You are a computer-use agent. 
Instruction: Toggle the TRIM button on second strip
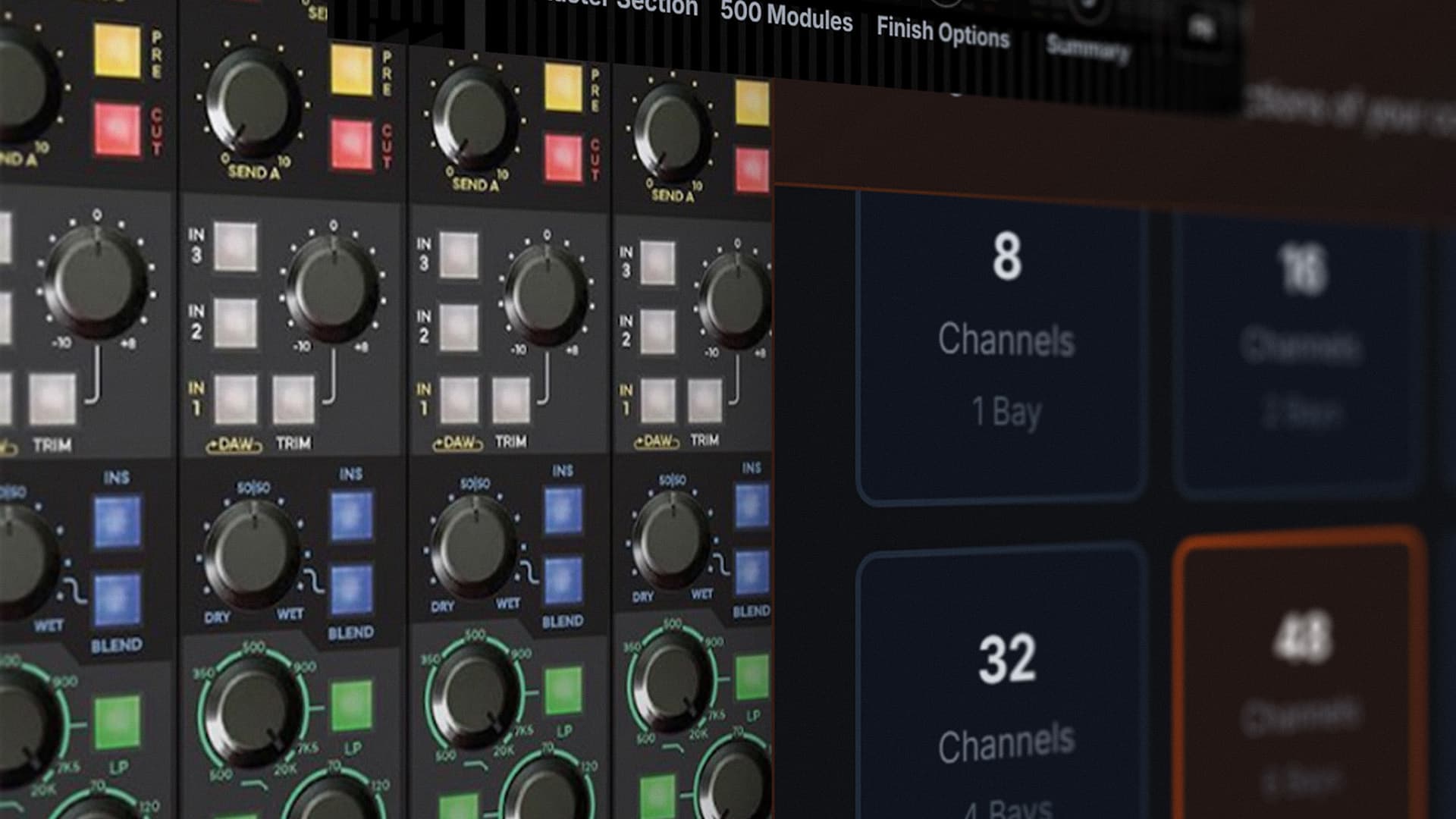(293, 399)
